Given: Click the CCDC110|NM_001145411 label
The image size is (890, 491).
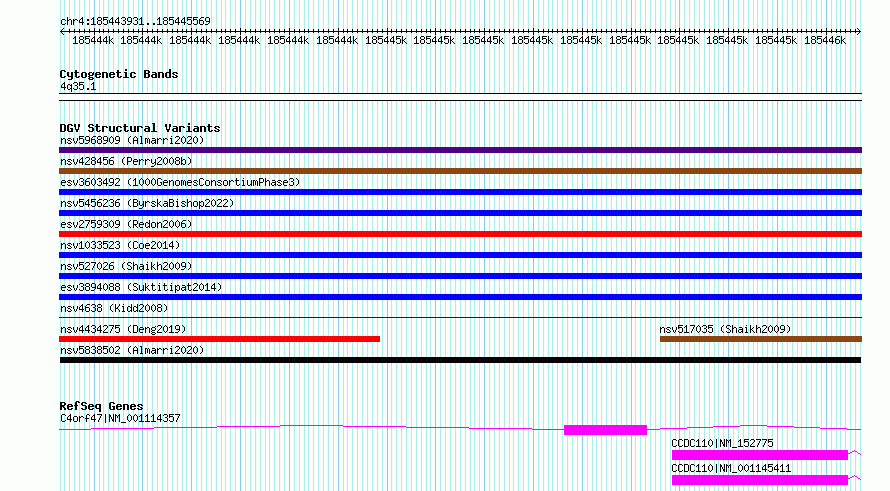Looking at the screenshot, I should pos(731,468).
